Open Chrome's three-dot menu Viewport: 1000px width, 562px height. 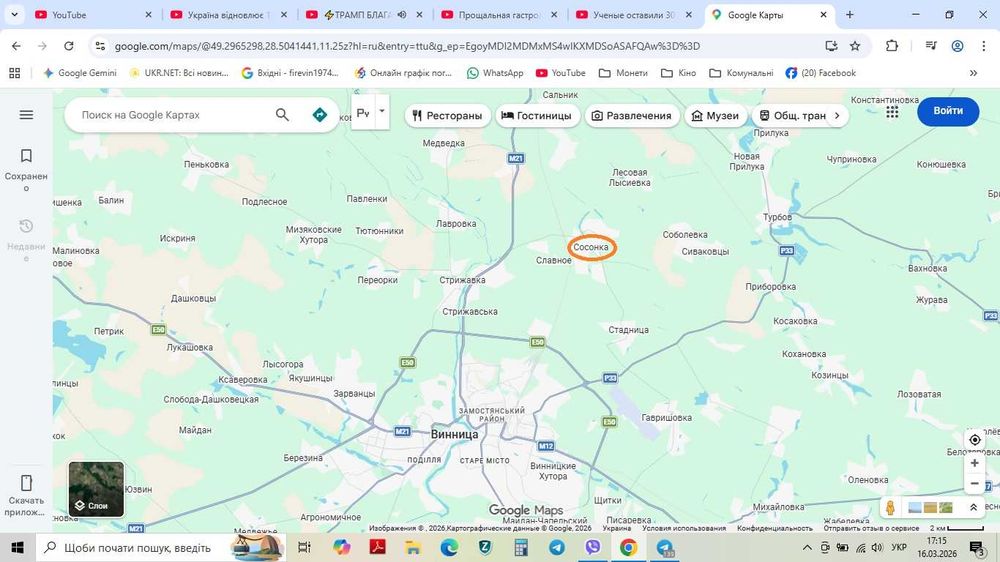[983, 46]
